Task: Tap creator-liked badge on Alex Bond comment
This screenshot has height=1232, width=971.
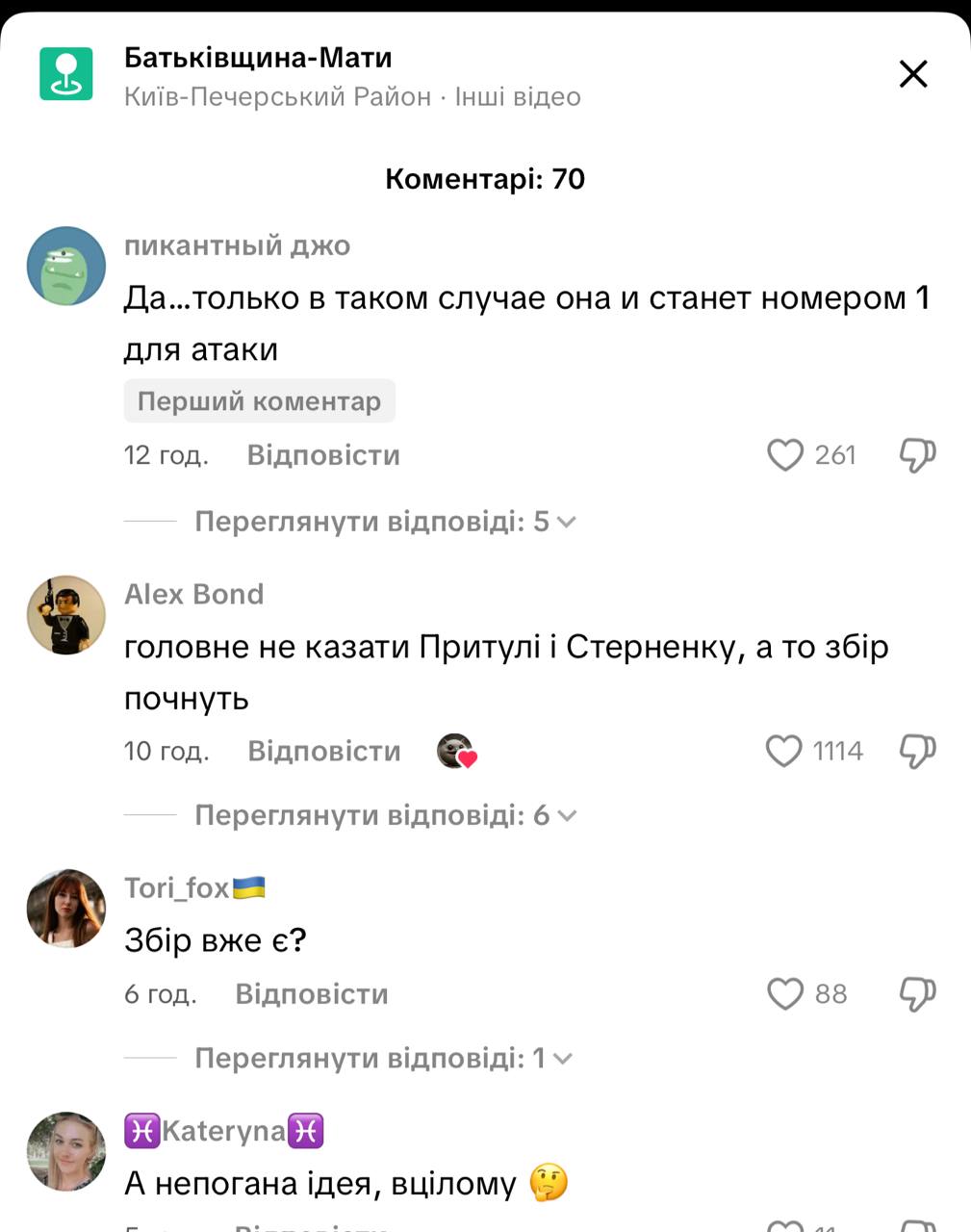Action: click(x=457, y=751)
